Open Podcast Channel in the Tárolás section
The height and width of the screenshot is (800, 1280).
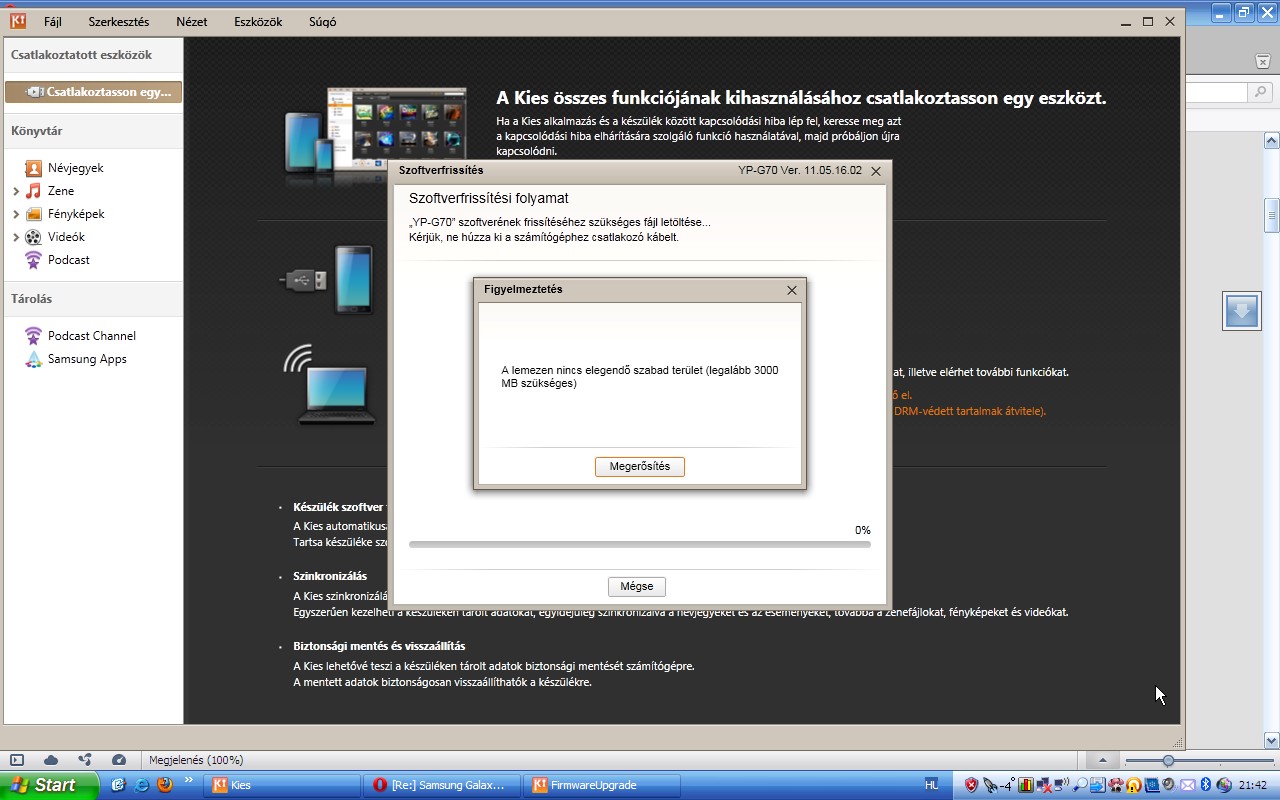pos(92,336)
